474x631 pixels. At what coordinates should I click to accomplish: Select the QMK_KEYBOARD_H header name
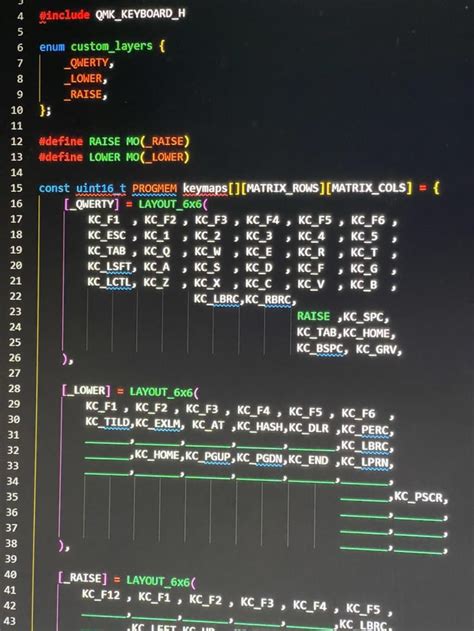(140, 14)
